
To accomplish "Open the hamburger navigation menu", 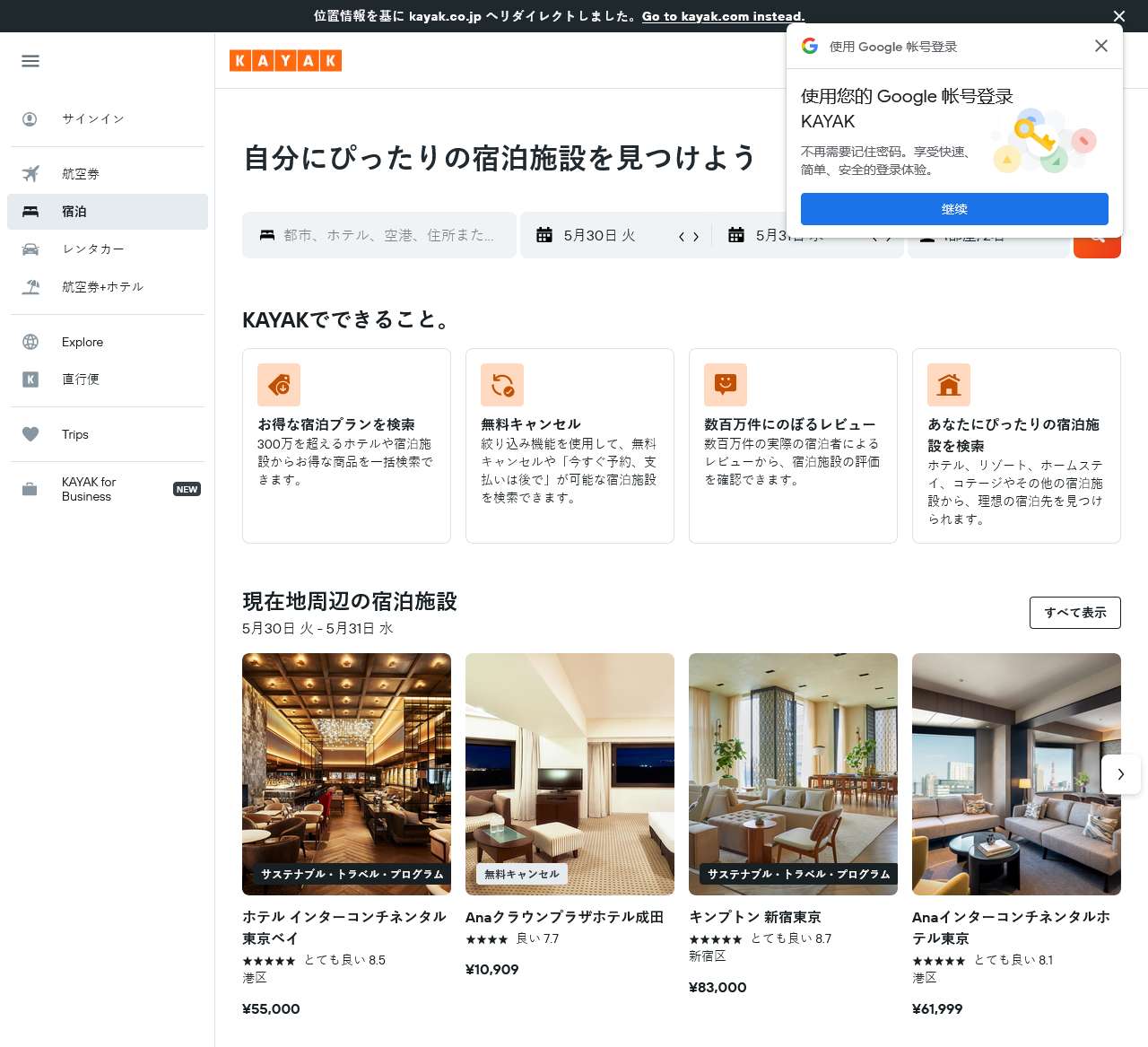I will 30,61.
